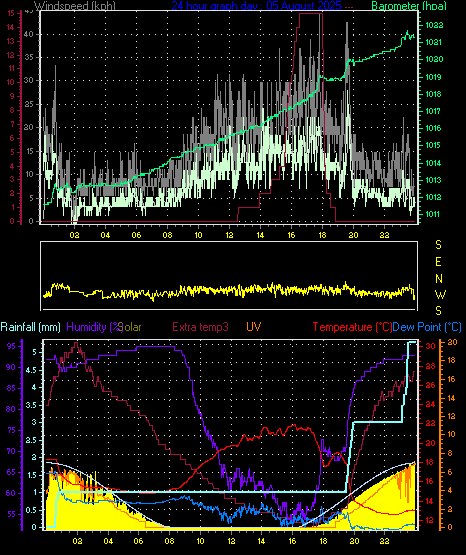Select the "Temperature (°C)" legend label
The width and height of the screenshot is (466, 555).
pyautogui.click(x=352, y=327)
